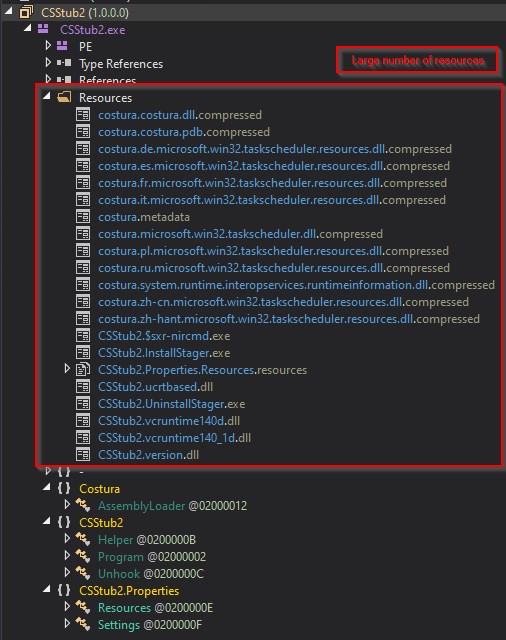Click the Type References node icon
Viewport: 506px width, 640px height.
(64, 63)
